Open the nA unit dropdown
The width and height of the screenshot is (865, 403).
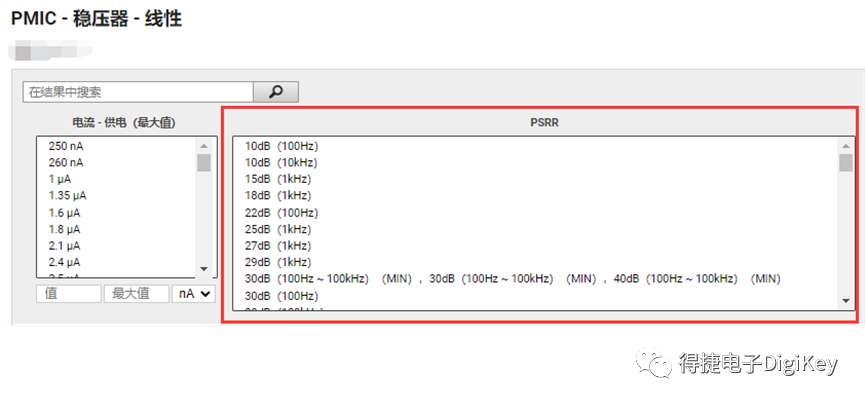(x=193, y=294)
